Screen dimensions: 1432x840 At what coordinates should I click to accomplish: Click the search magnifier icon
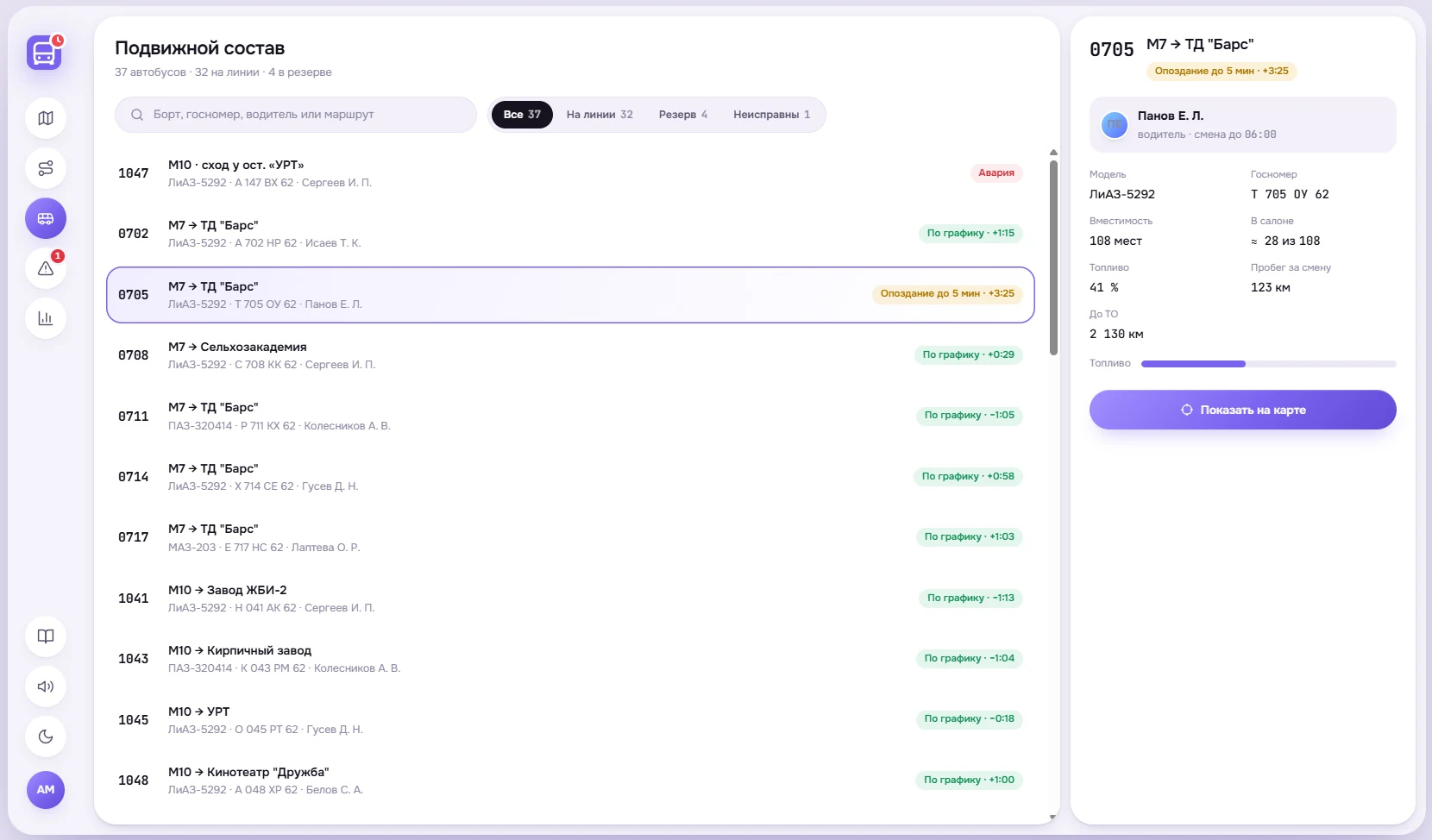click(x=137, y=115)
